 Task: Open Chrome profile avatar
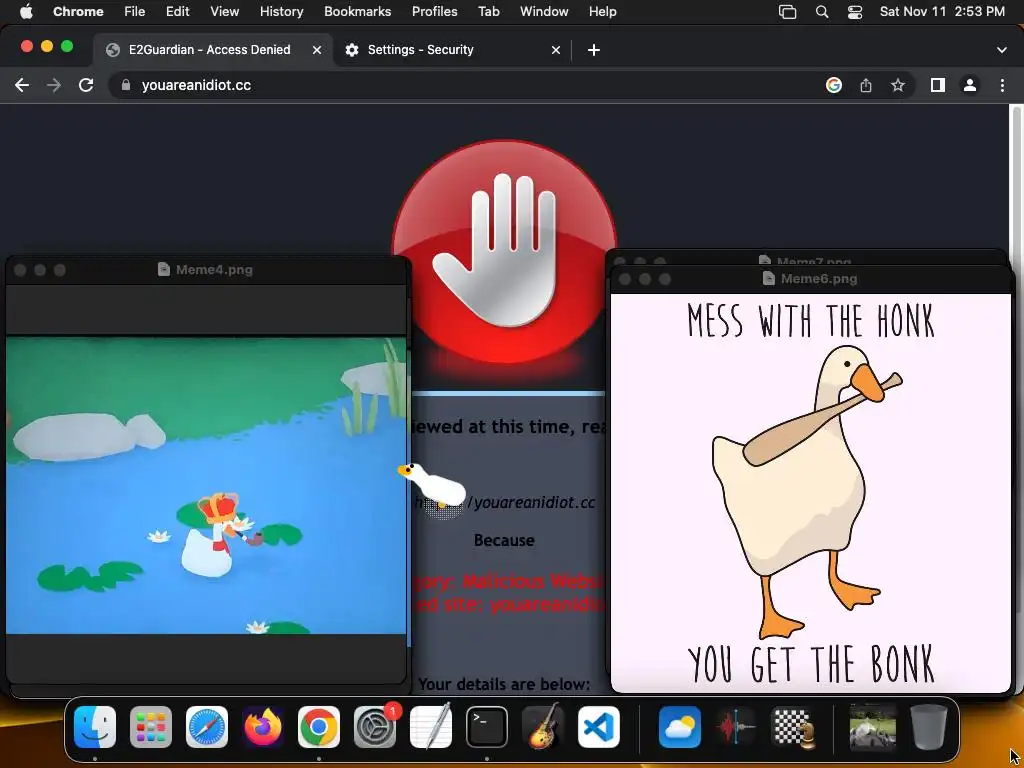coord(970,86)
